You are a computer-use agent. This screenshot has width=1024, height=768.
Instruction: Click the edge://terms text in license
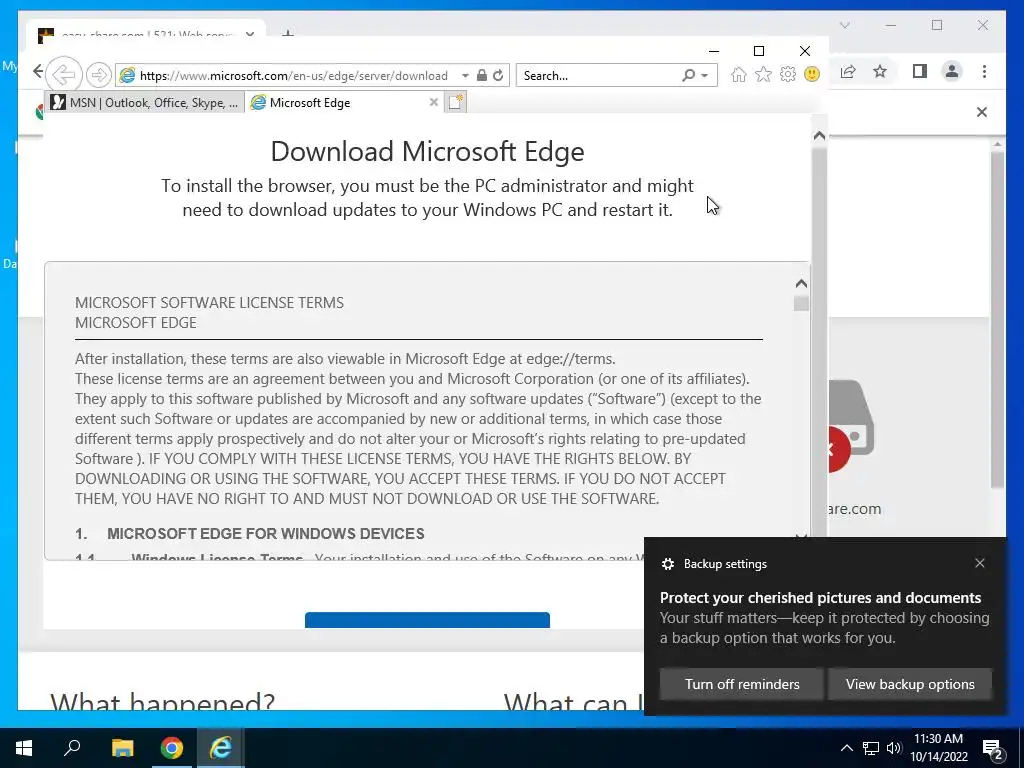pos(570,359)
